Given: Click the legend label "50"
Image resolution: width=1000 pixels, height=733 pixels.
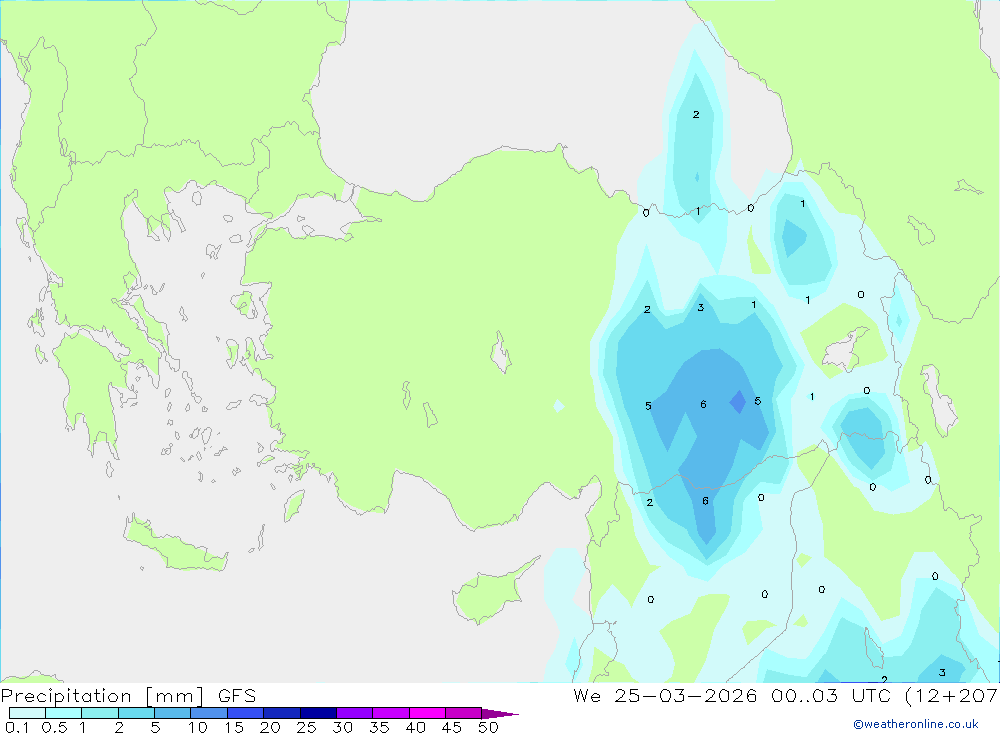Looking at the screenshot, I should pos(488,727).
